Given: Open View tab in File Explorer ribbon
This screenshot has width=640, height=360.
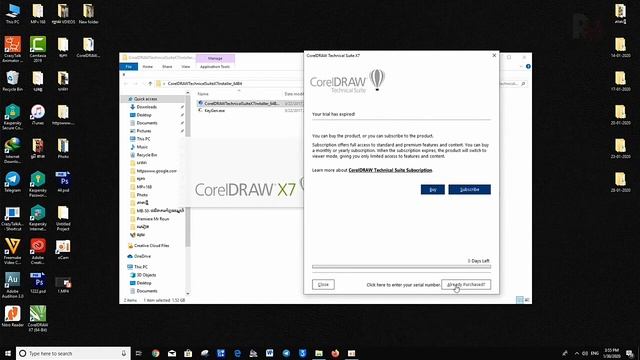Looking at the screenshot, I should [186, 67].
